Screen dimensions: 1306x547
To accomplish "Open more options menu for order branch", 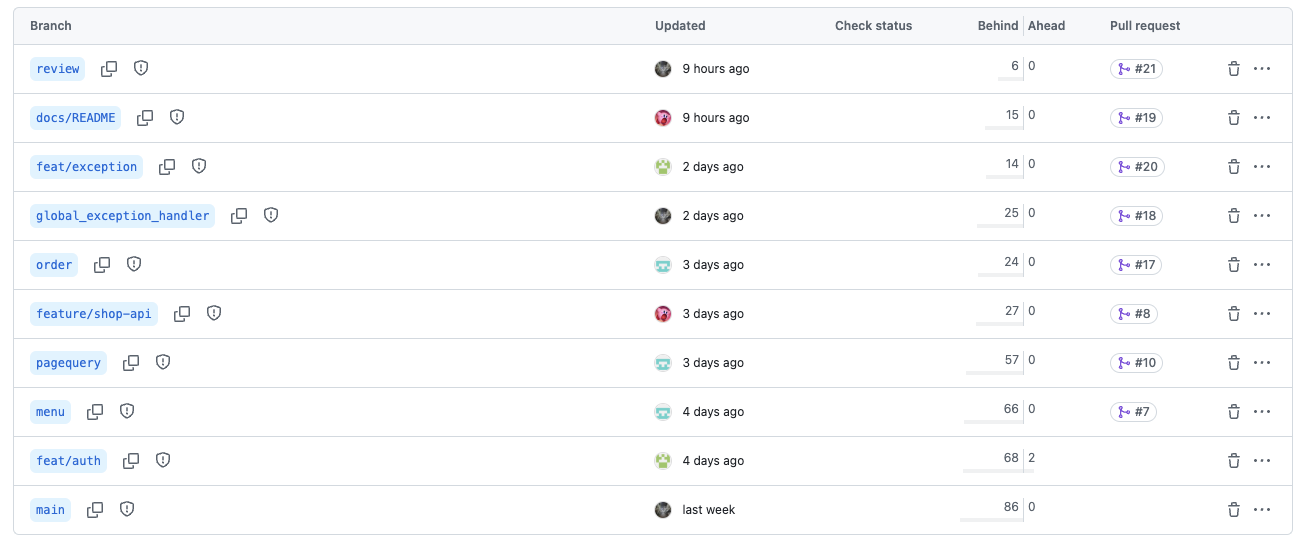I will [x=1262, y=265].
